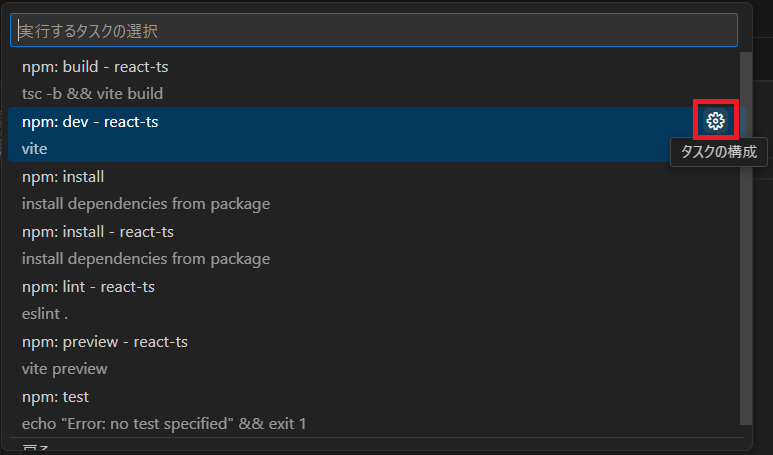Click the 'tsc -b && vite build' description
Viewport: 773px width, 455px height.
point(92,94)
